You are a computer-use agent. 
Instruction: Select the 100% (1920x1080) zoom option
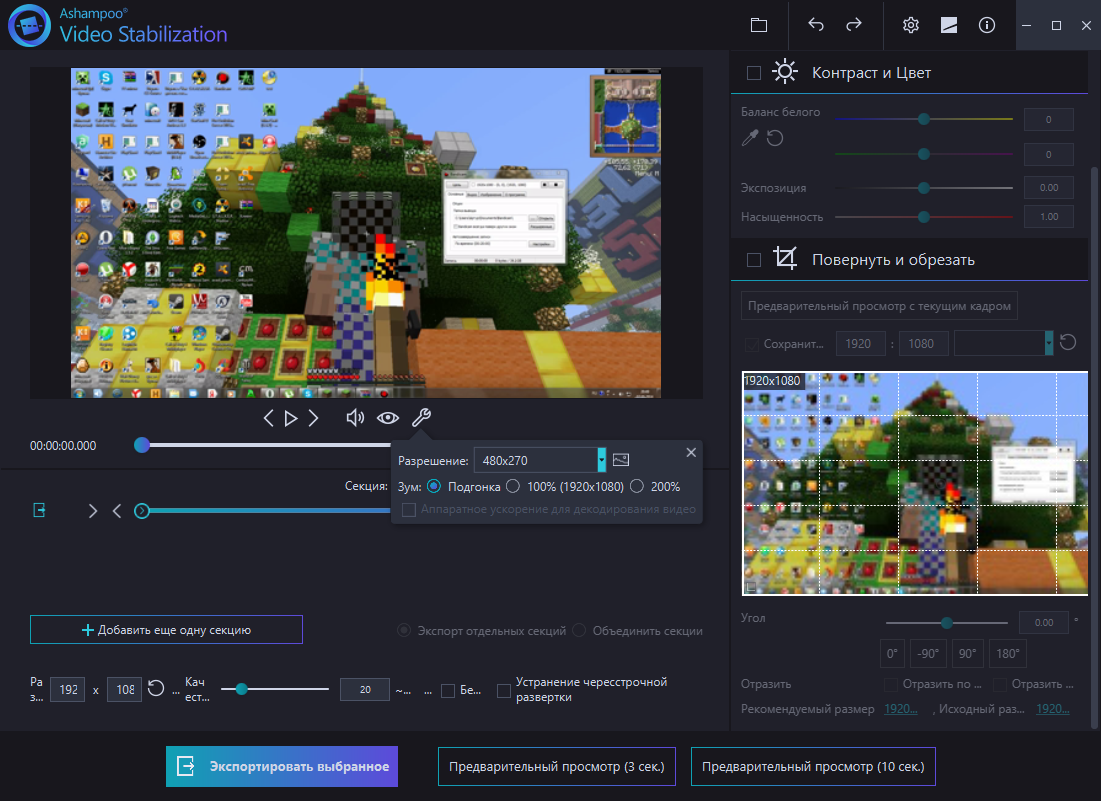point(513,486)
